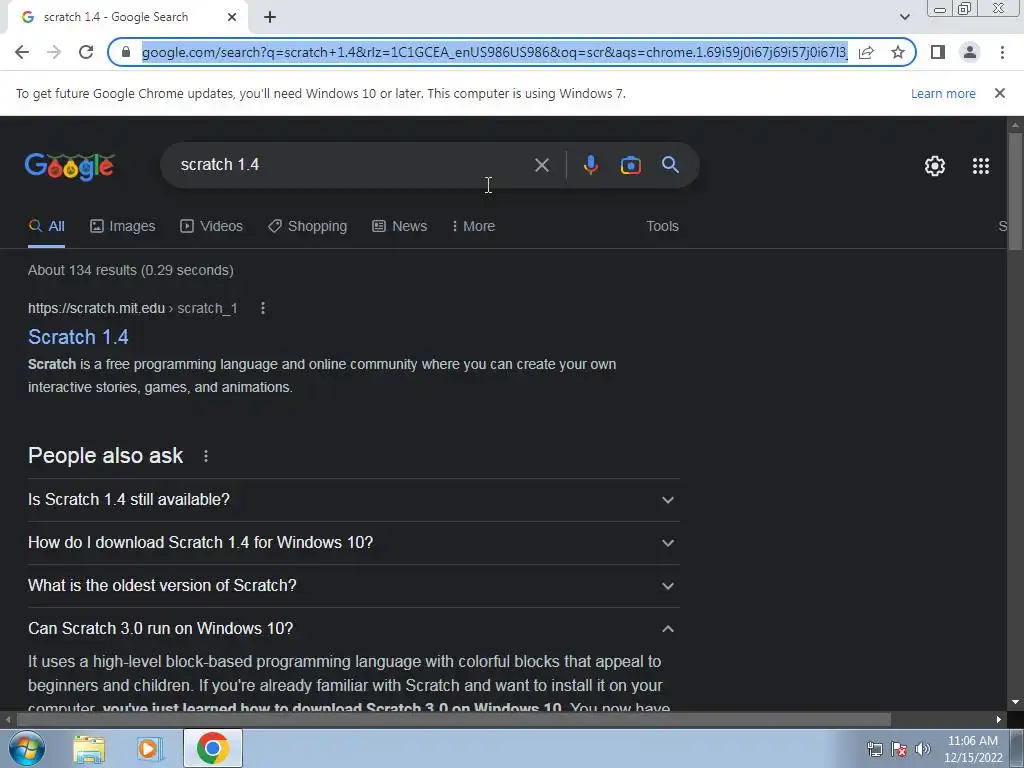Image resolution: width=1024 pixels, height=768 pixels.
Task: Search by image with the camera icon
Action: coord(630,165)
